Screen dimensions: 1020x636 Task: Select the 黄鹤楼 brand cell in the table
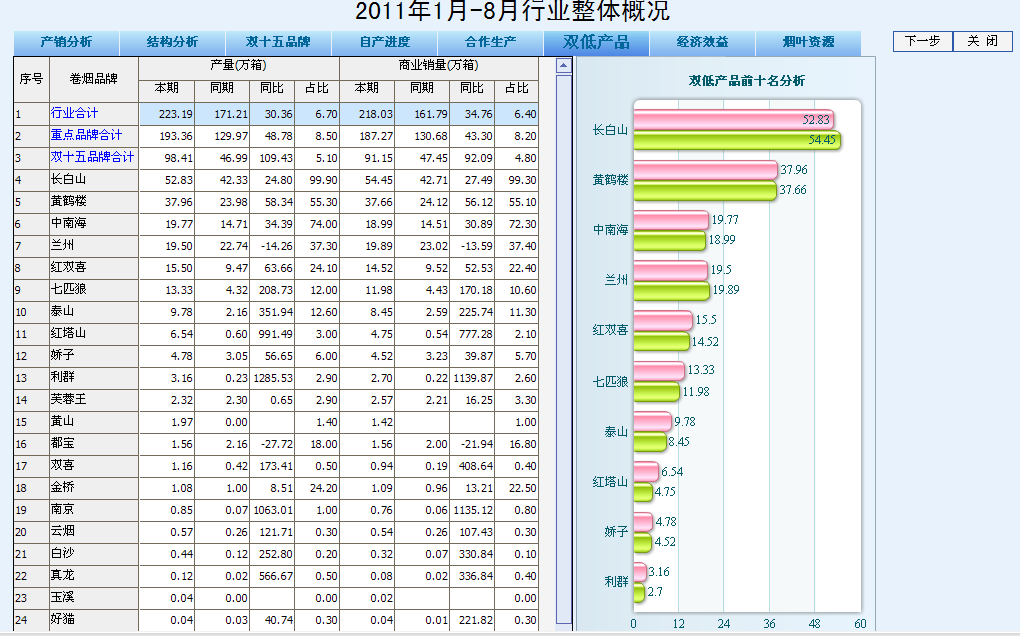point(94,202)
